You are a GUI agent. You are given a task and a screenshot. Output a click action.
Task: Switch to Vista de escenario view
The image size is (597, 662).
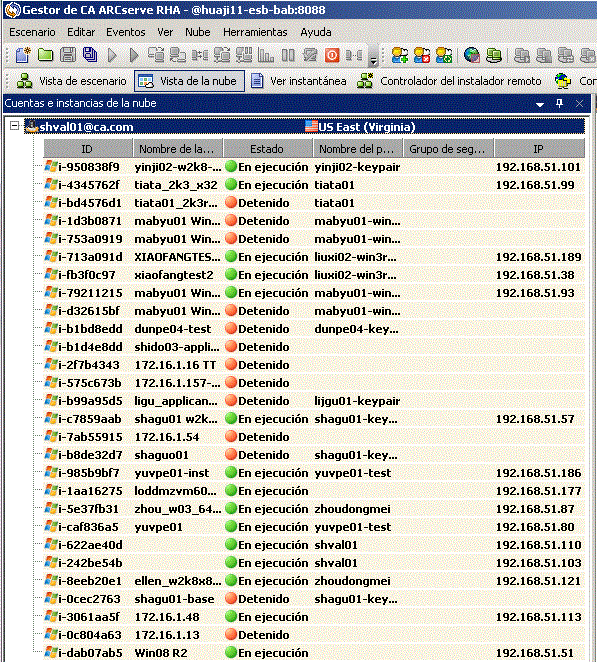(71, 81)
